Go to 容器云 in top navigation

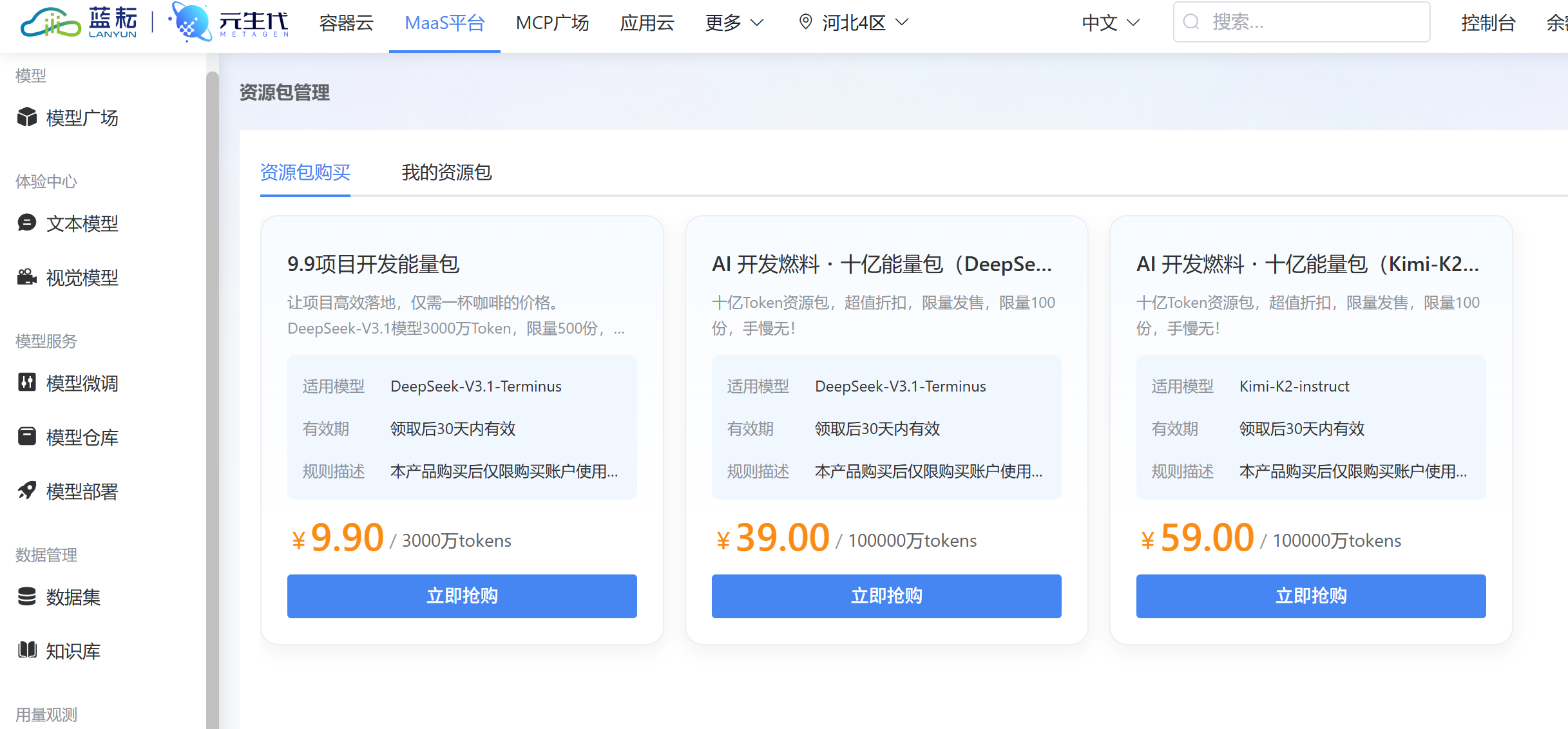[347, 23]
